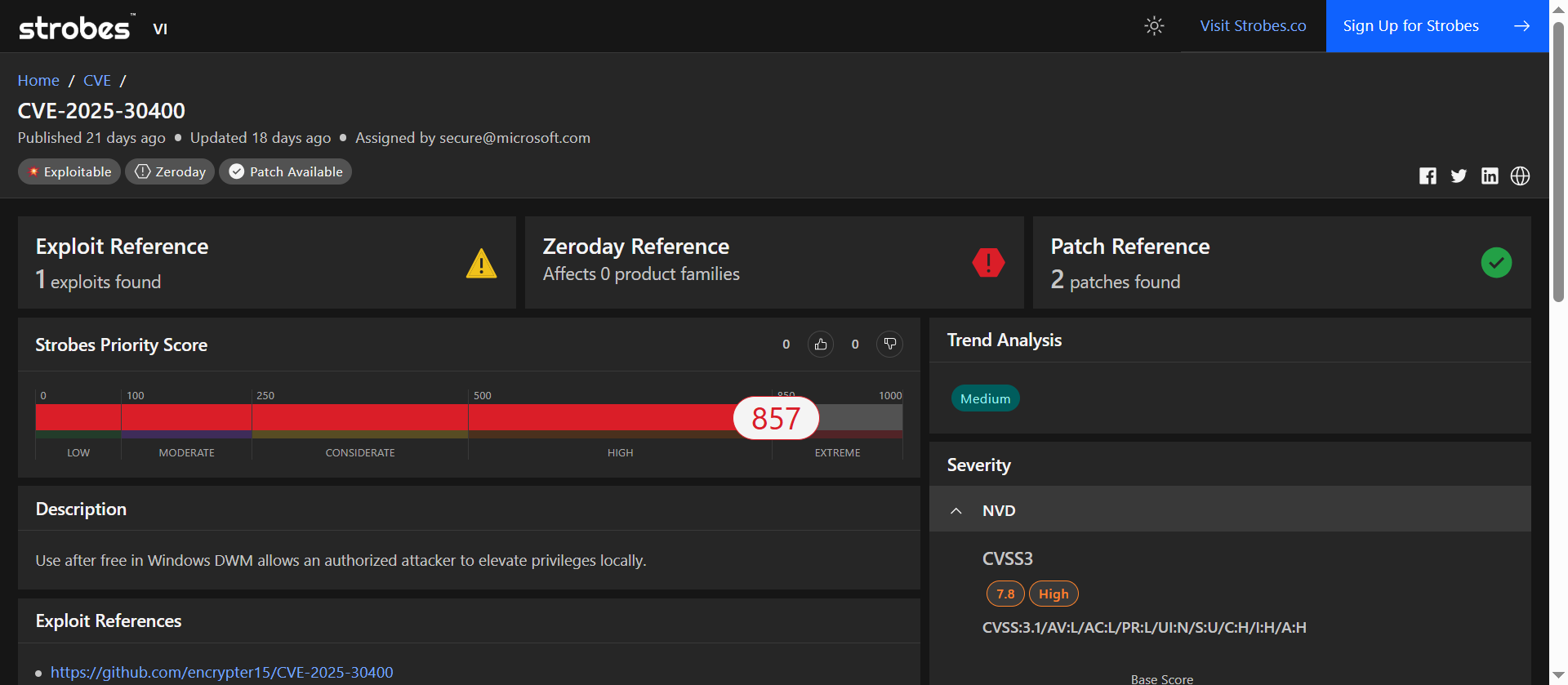Click the vulnerability description text
The height and width of the screenshot is (685, 1568).
(341, 561)
